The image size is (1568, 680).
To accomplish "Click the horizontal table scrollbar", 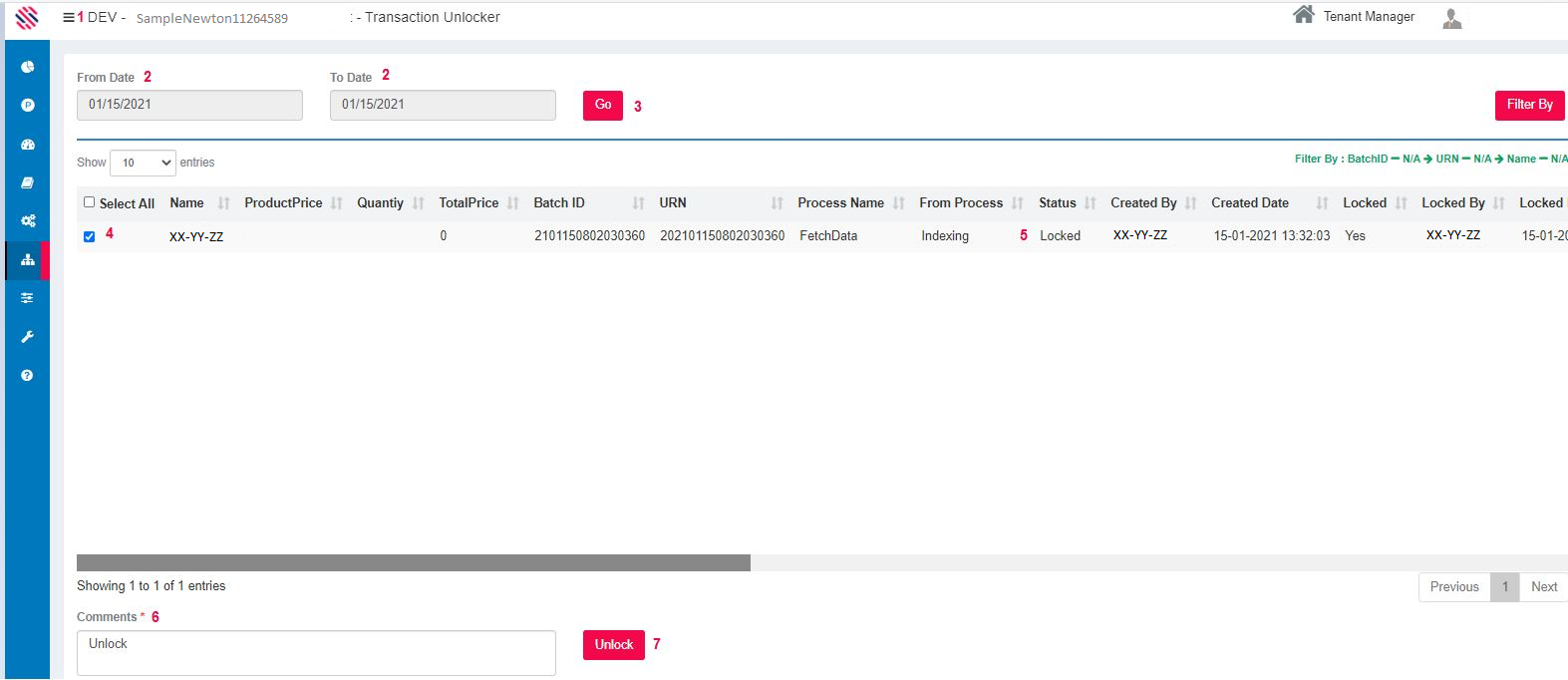I will (414, 563).
